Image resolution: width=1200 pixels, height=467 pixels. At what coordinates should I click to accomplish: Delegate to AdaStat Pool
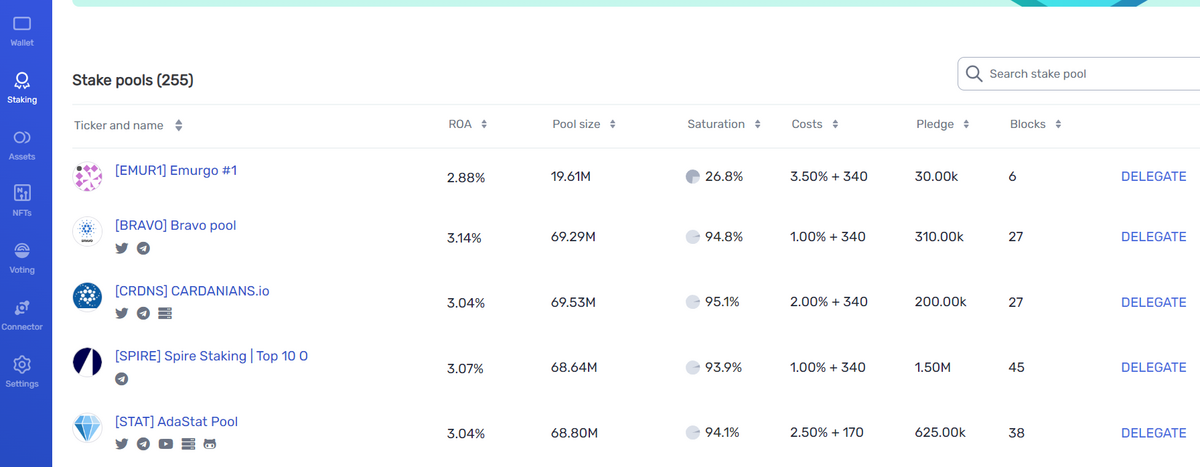point(1153,433)
